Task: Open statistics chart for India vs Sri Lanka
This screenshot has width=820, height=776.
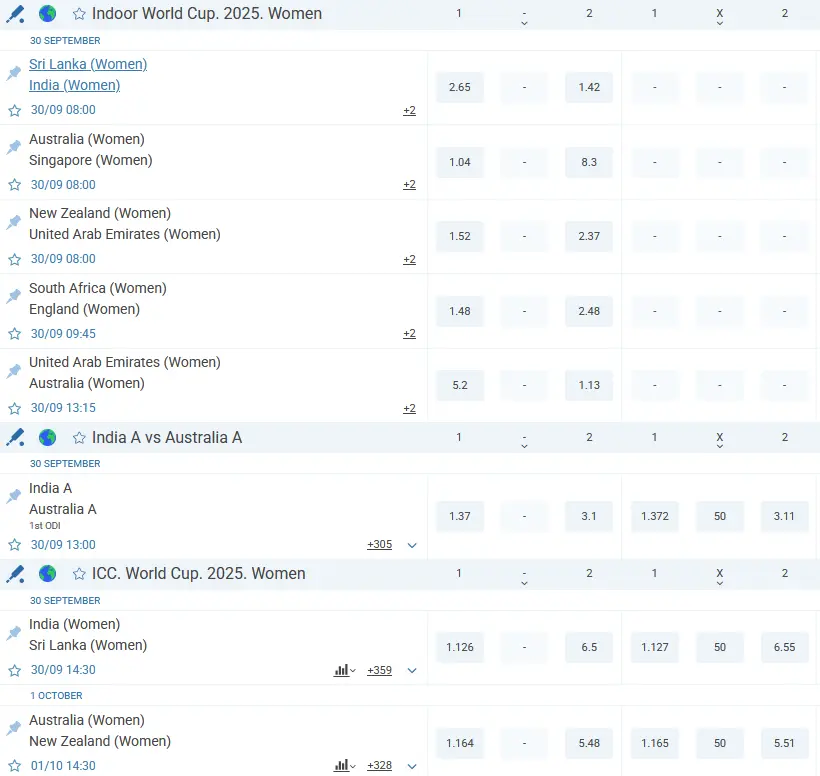Action: 343,670
